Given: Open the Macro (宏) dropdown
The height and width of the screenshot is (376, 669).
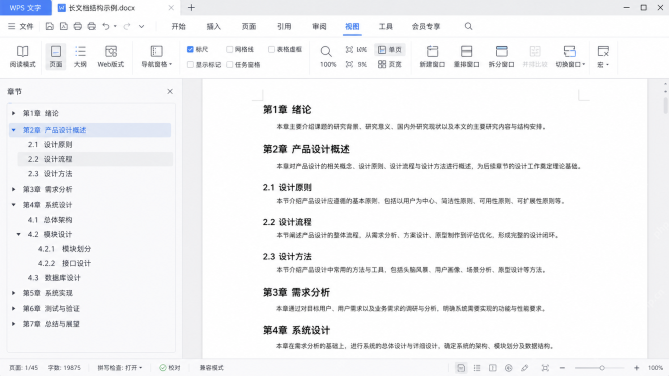Looking at the screenshot, I should pyautogui.click(x=603, y=56).
